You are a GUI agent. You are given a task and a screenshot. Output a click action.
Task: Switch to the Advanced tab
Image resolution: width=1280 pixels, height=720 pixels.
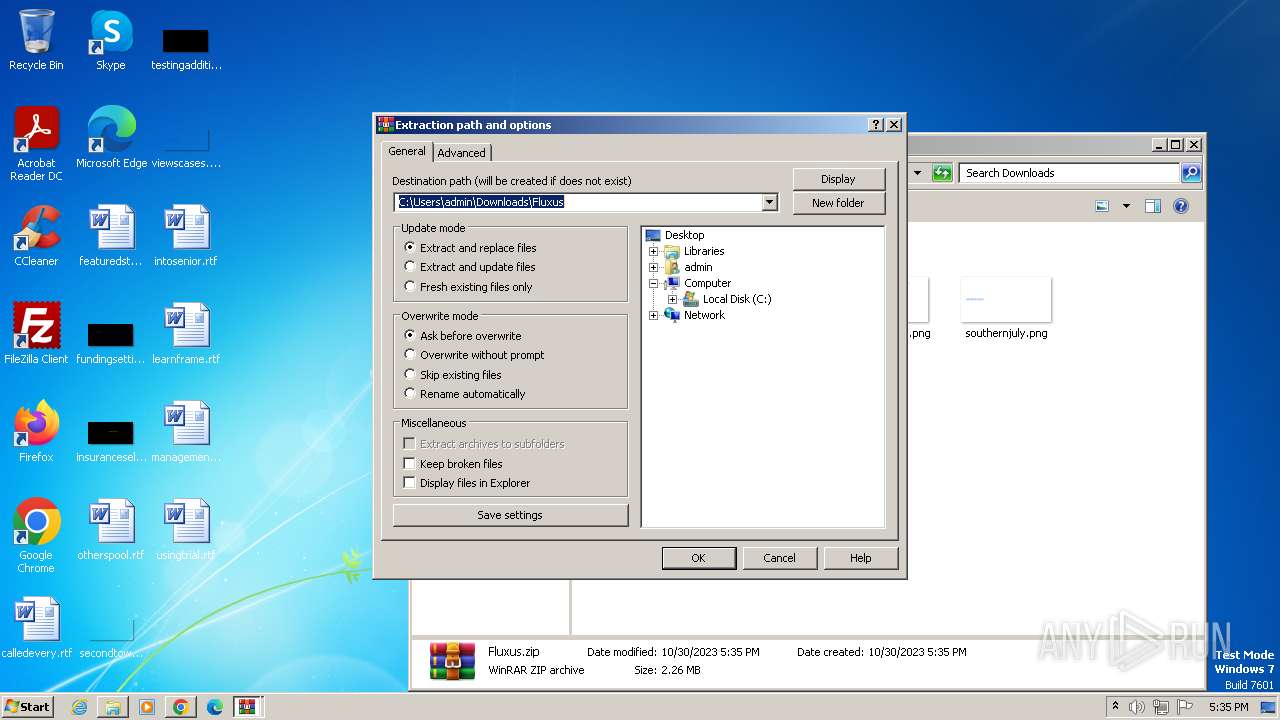coord(461,153)
